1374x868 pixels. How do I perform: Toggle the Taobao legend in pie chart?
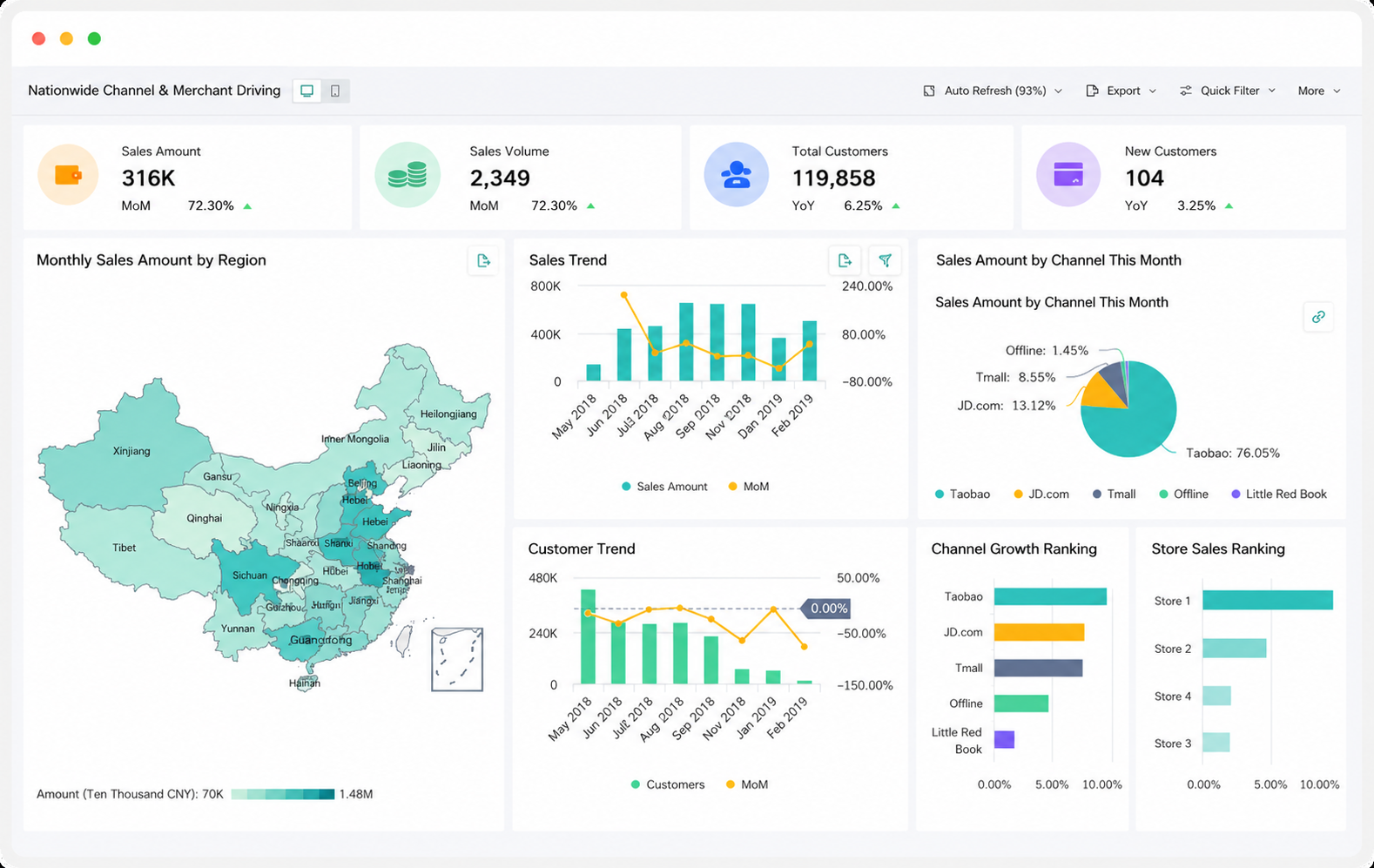pyautogui.click(x=962, y=494)
